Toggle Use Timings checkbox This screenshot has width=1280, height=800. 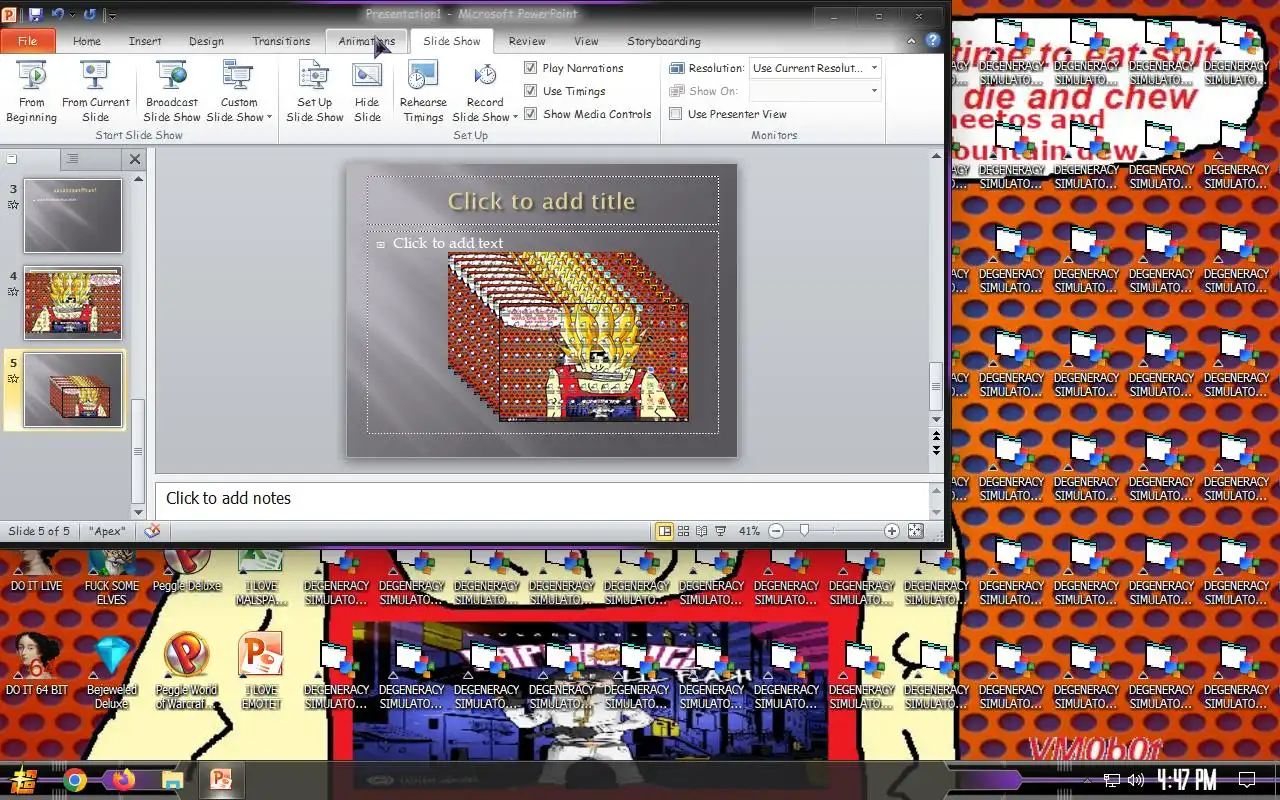531,91
